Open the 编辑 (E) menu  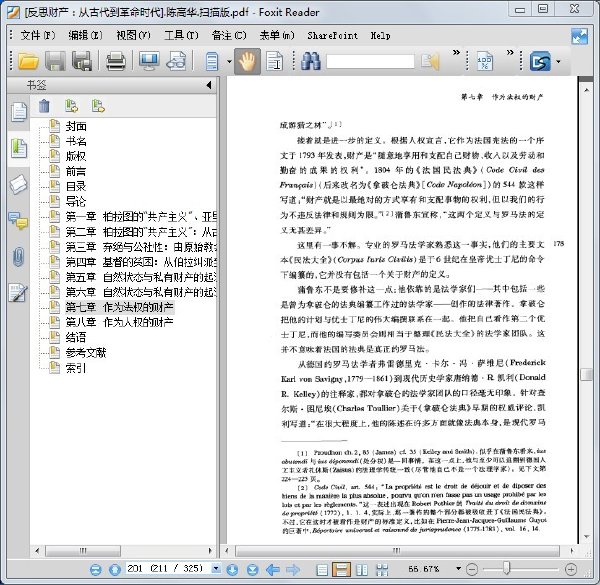[85, 36]
